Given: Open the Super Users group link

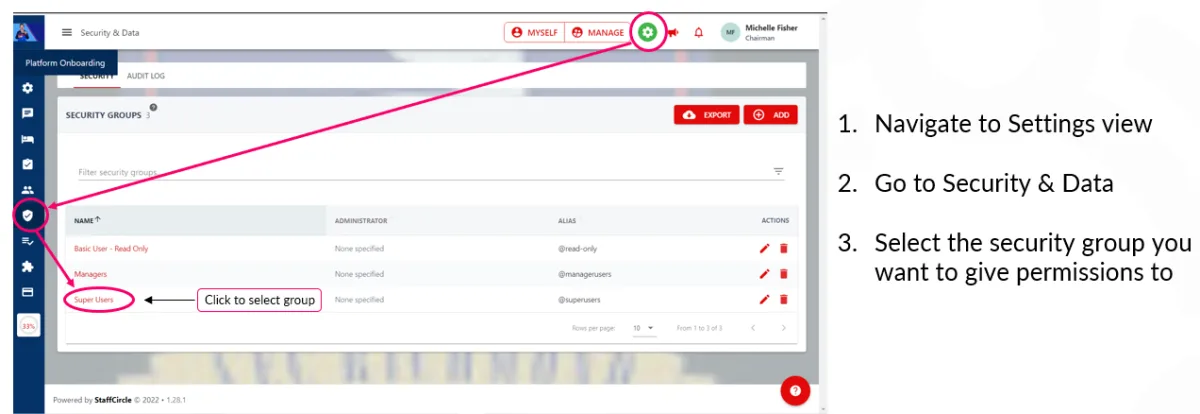Looking at the screenshot, I should [94, 299].
